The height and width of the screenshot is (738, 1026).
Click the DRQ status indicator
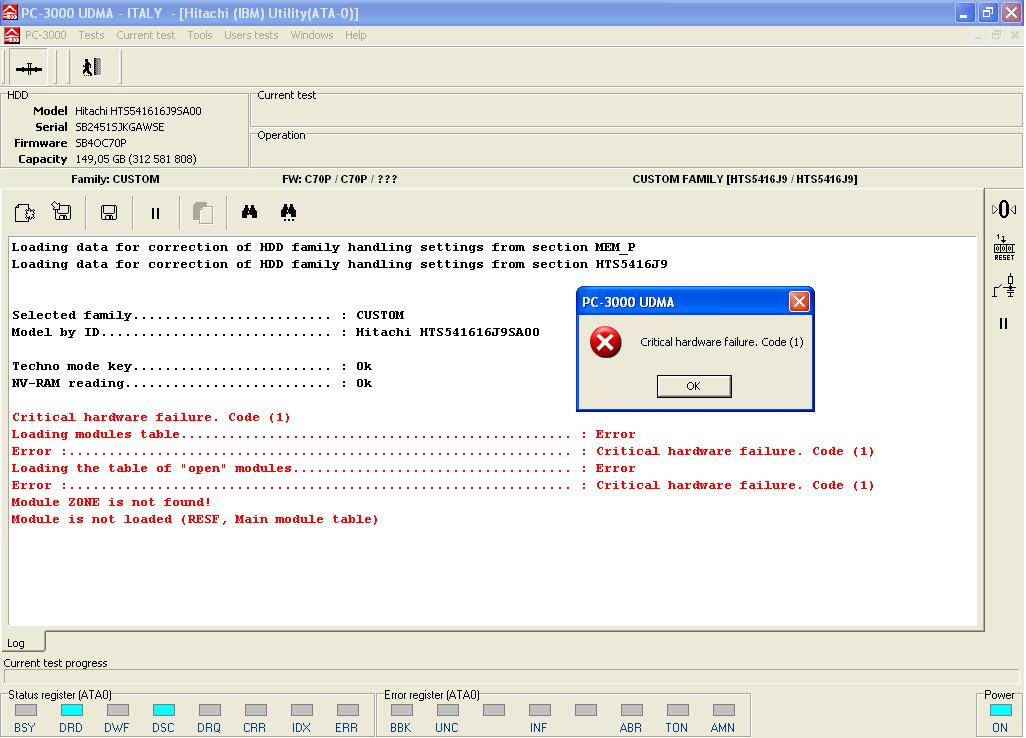[x=209, y=710]
